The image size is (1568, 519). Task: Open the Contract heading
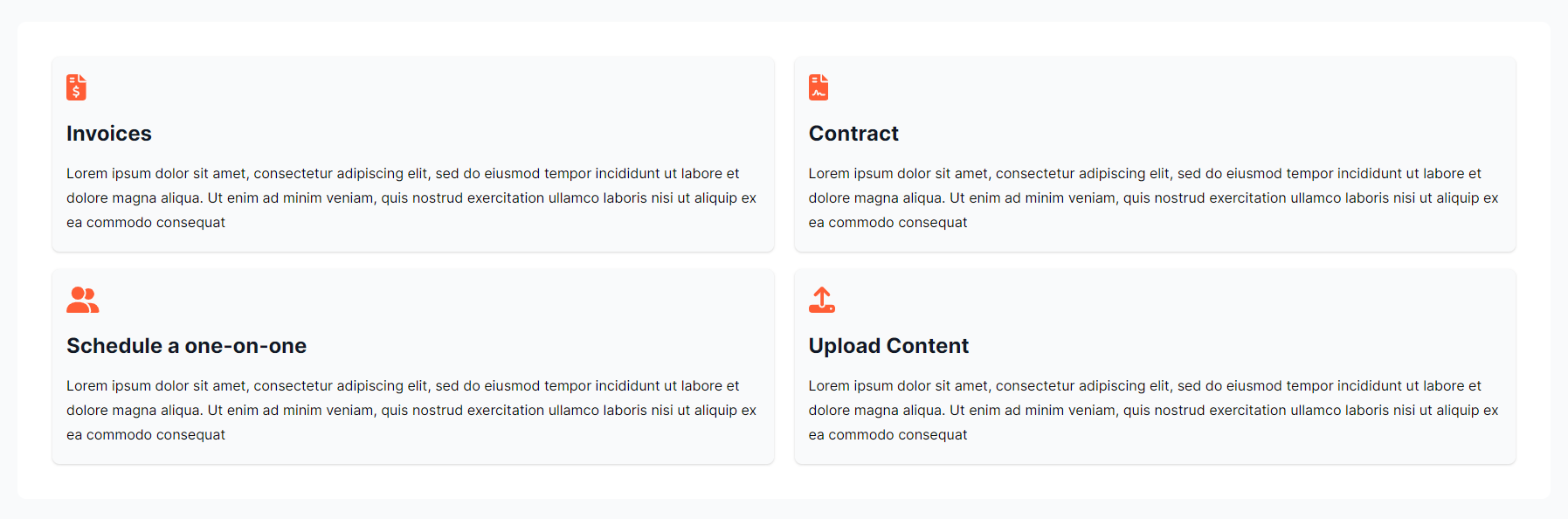pyautogui.click(x=853, y=134)
